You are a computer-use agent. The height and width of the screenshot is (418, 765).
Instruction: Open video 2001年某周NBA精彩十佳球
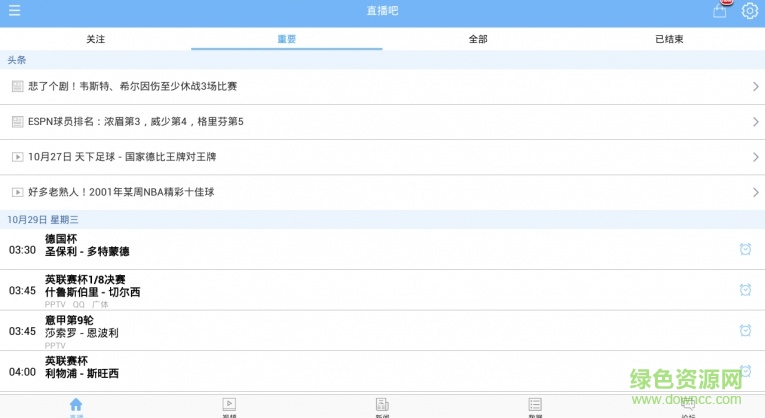[382, 192]
